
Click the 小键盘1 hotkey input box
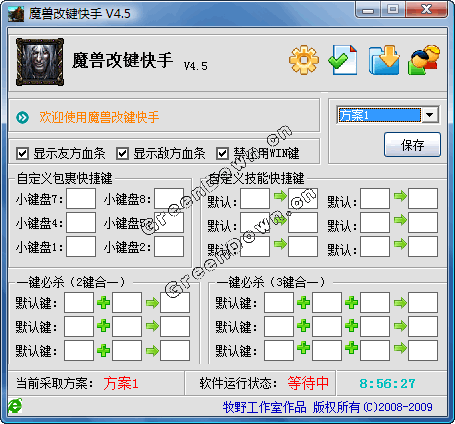(81, 247)
